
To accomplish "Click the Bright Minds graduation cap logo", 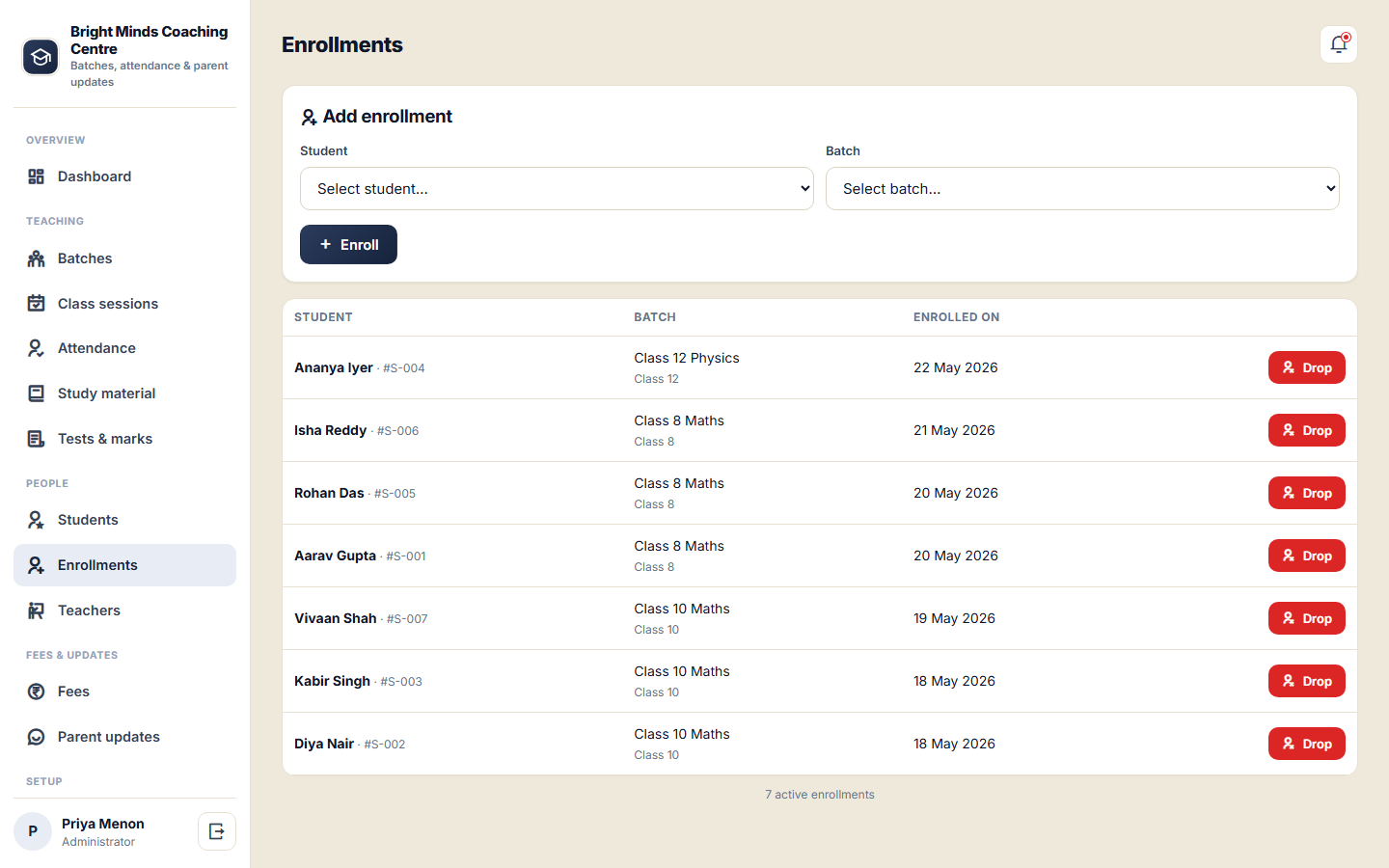I will pyautogui.click(x=41, y=57).
